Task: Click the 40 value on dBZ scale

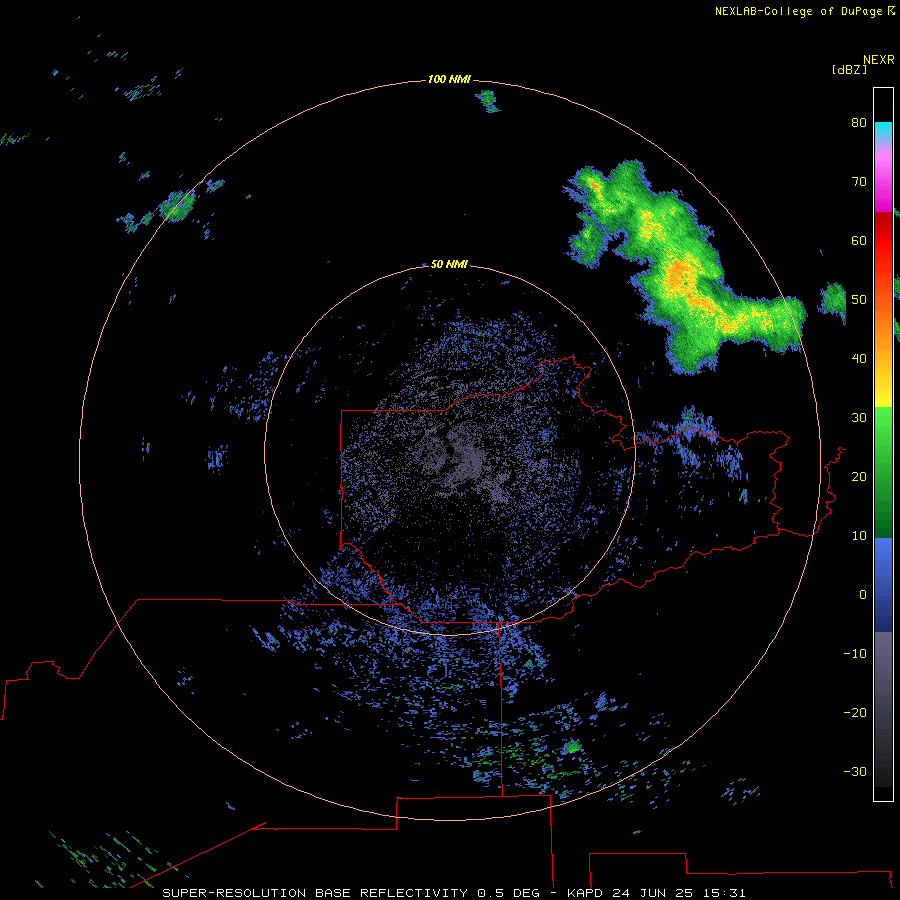Action: (859, 358)
